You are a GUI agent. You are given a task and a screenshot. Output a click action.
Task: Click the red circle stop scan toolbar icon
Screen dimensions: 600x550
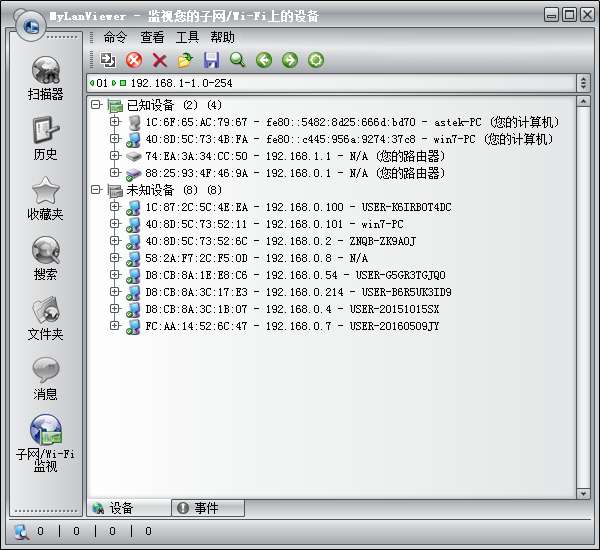point(134,61)
